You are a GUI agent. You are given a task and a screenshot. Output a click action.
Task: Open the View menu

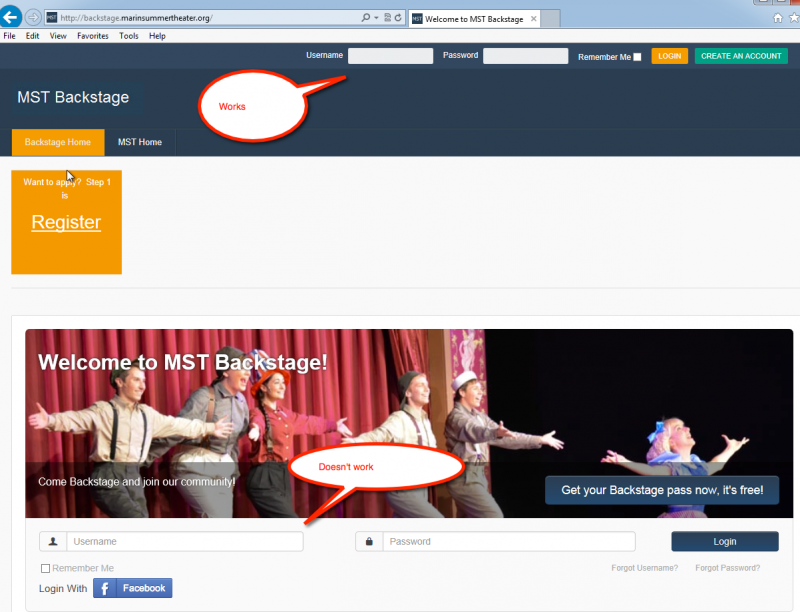click(58, 36)
